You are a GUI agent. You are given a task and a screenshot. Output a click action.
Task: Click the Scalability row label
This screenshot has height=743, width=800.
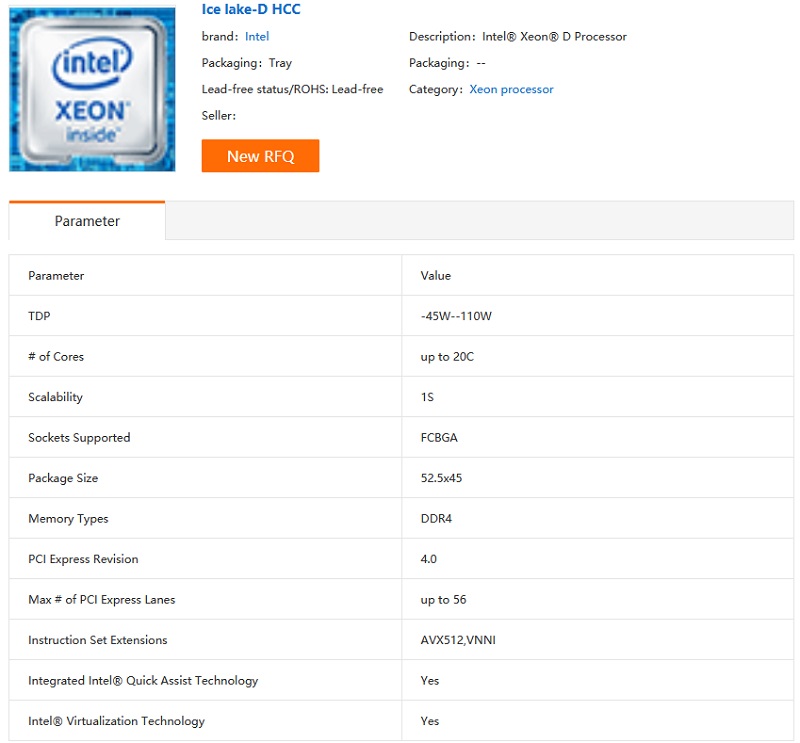pos(55,397)
